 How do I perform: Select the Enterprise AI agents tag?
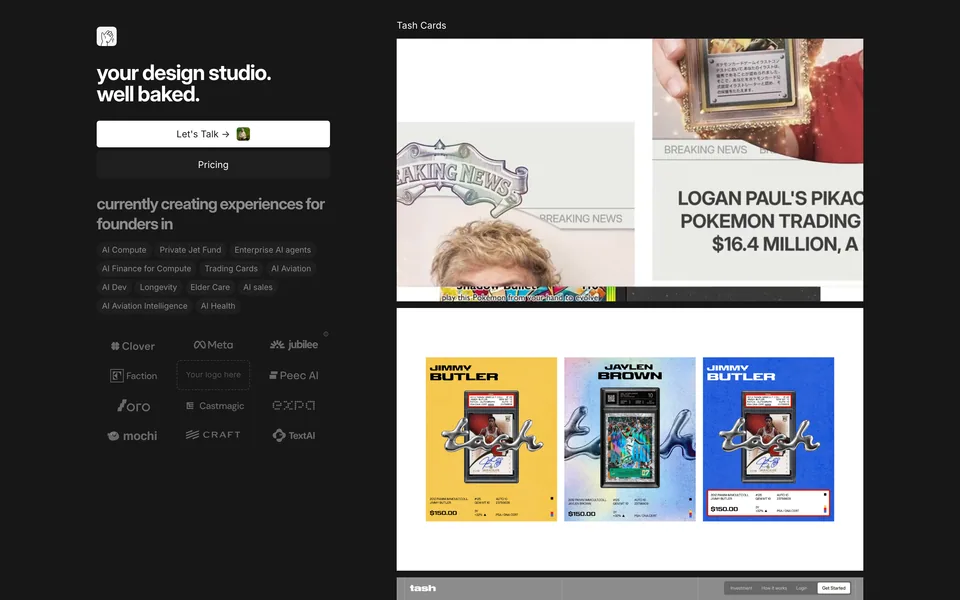pos(272,250)
